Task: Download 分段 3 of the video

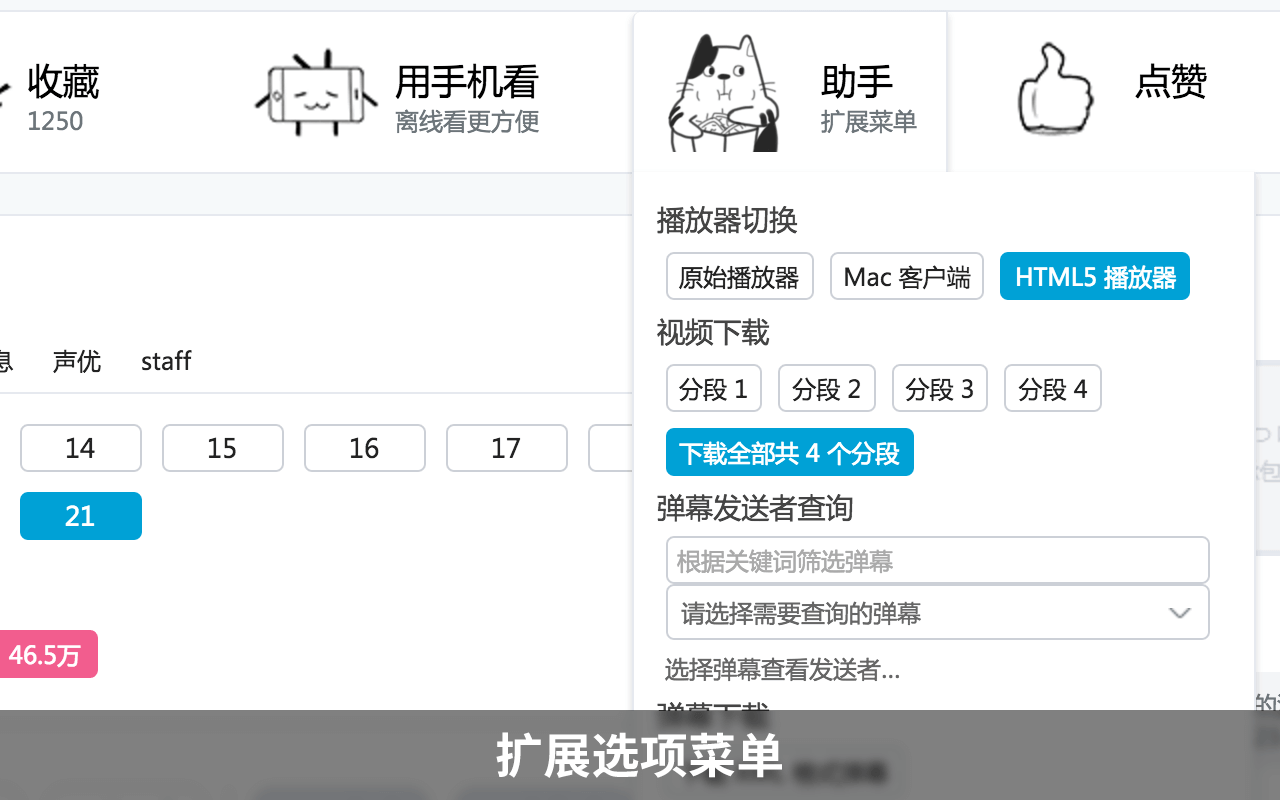Action: (939, 388)
